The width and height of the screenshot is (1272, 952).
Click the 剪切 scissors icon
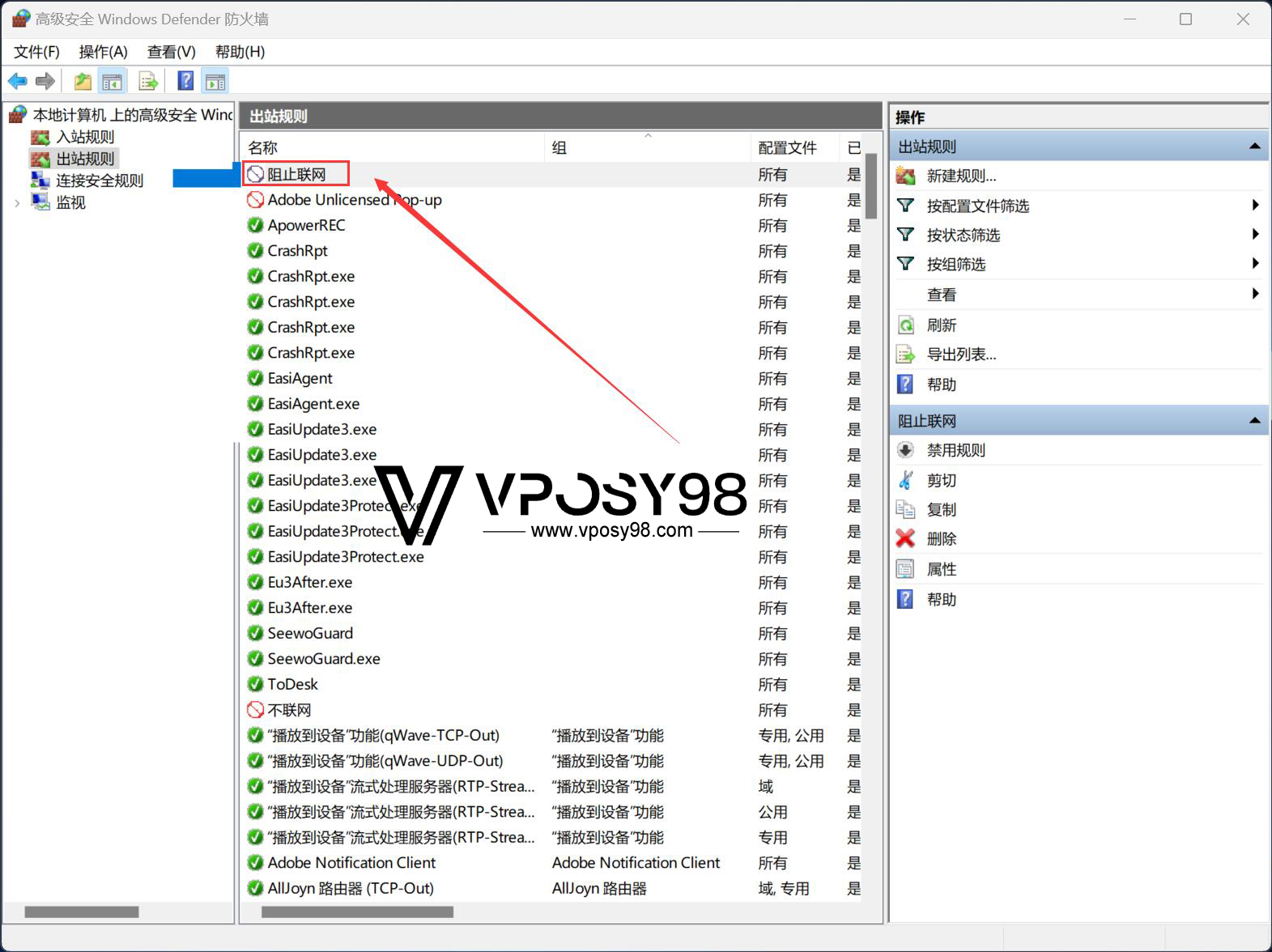[905, 480]
